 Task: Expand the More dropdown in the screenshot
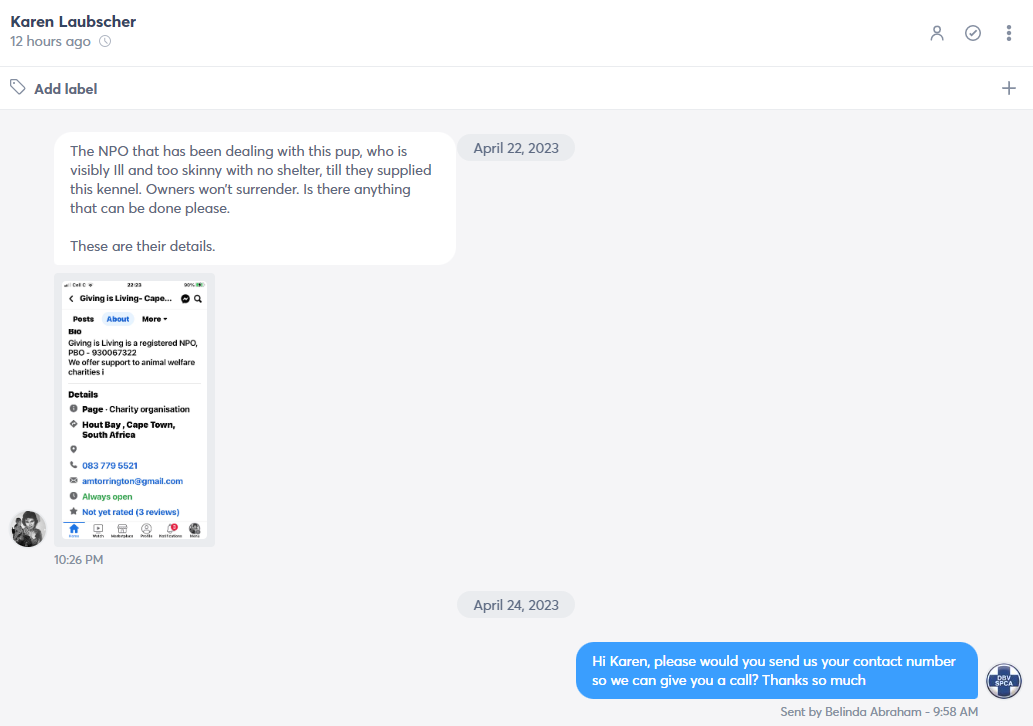click(x=155, y=319)
